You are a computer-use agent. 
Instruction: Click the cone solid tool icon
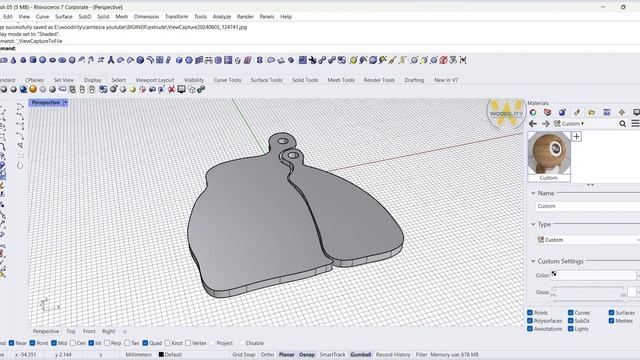[x=23, y=60]
